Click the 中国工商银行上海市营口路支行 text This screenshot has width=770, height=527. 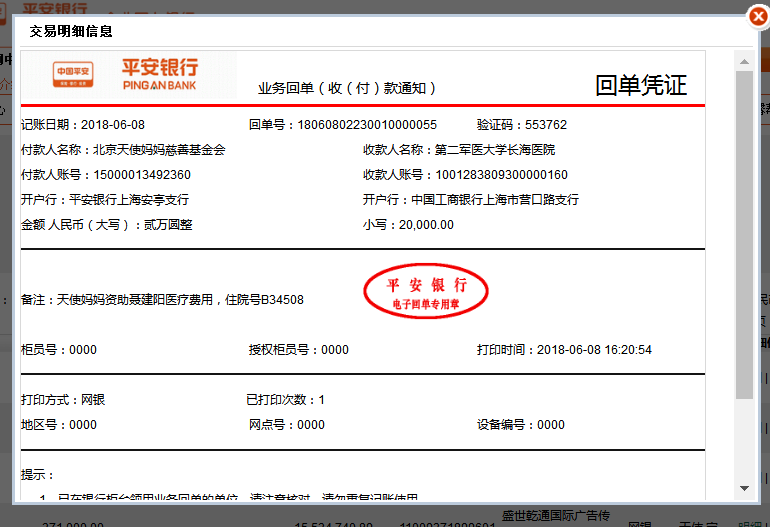pyautogui.click(x=495, y=200)
